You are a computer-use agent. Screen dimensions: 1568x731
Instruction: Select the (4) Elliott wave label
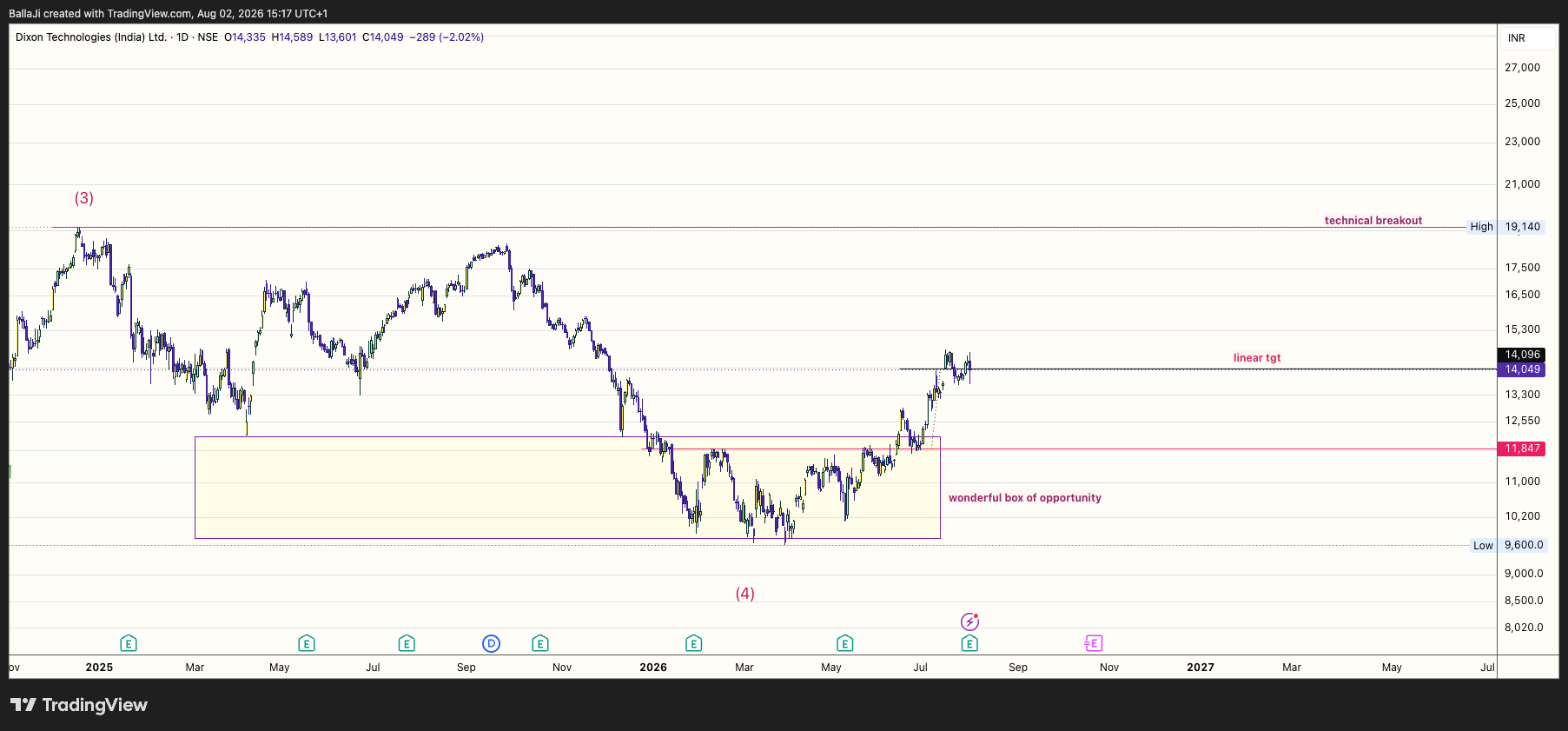click(x=745, y=594)
